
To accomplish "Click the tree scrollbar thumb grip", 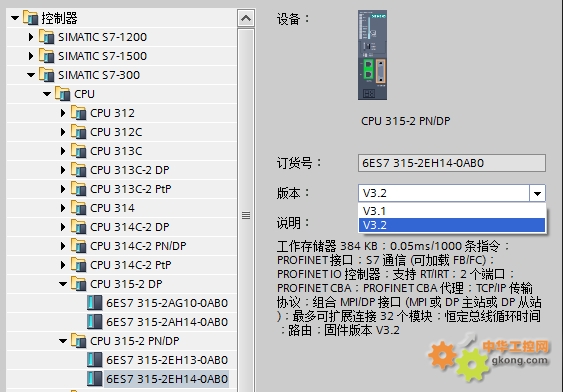I will [246, 215].
